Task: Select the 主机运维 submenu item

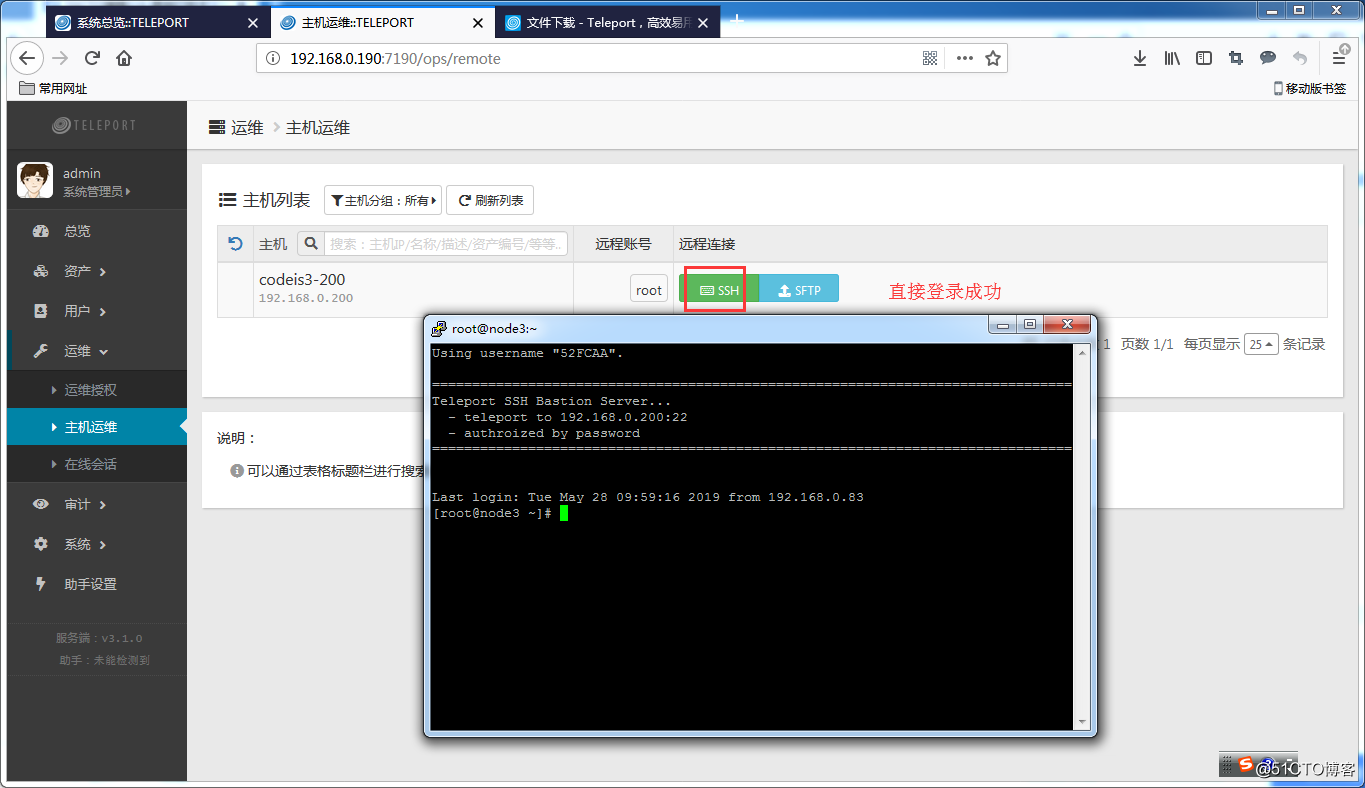Action: coord(97,427)
